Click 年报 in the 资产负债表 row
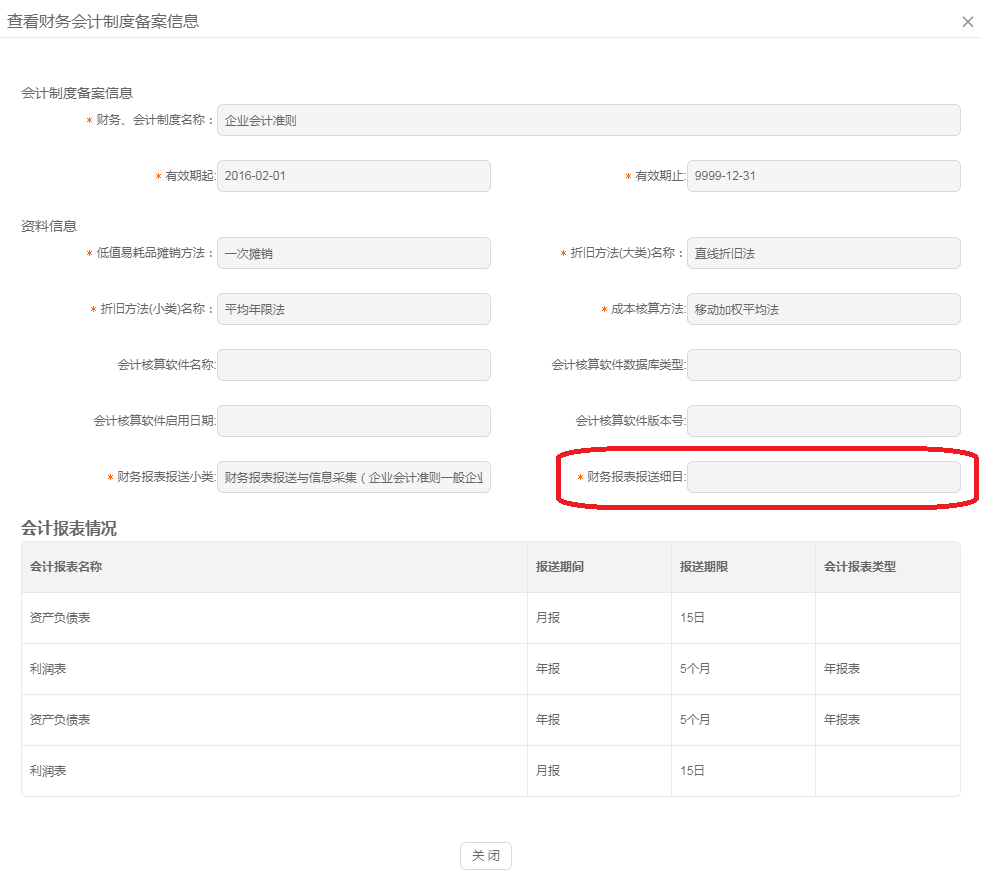This screenshot has width=981, height=879. [x=547, y=720]
